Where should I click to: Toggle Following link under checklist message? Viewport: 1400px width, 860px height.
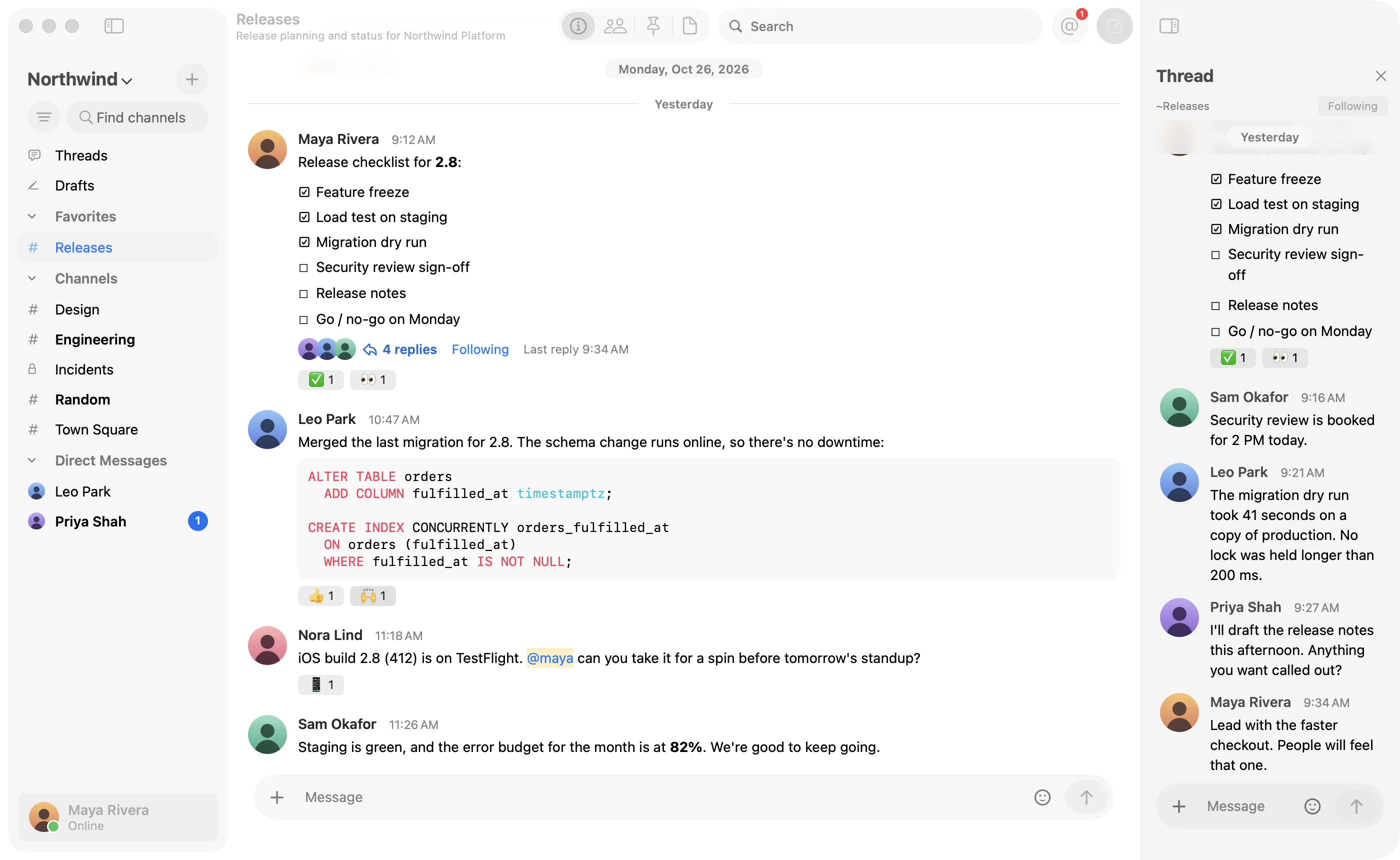(x=480, y=349)
